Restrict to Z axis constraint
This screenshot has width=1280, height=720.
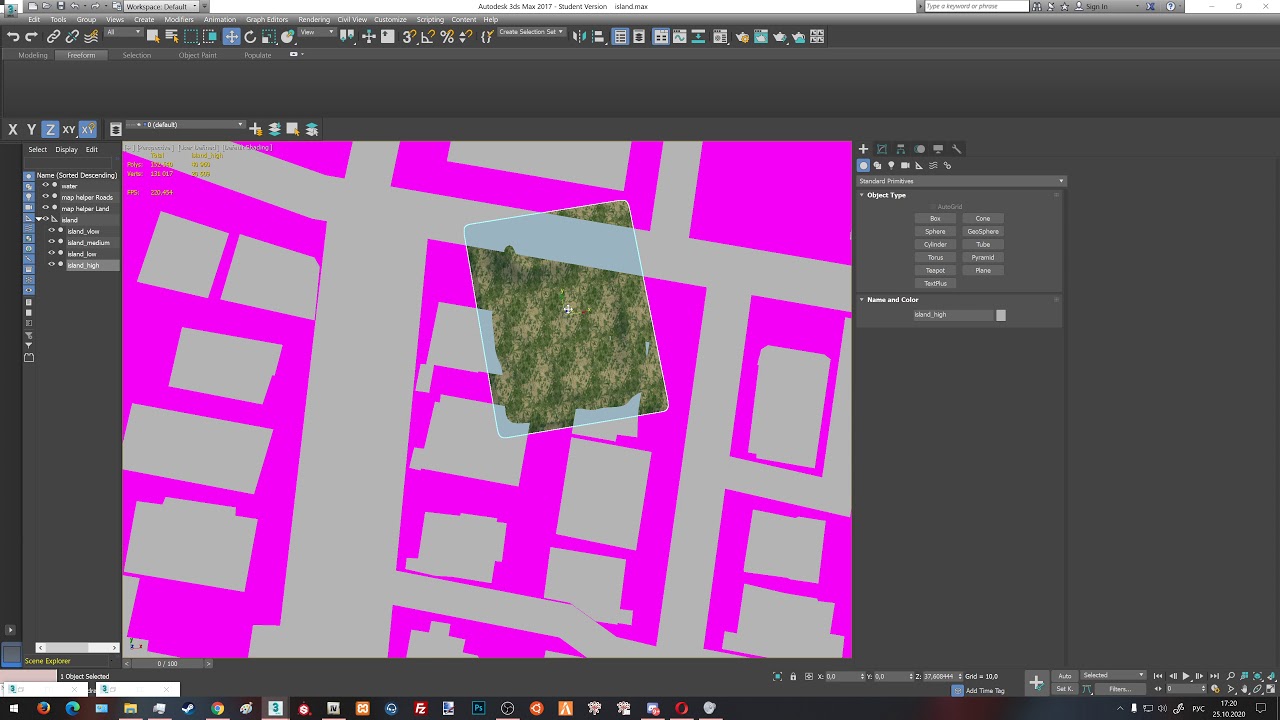pos(49,130)
